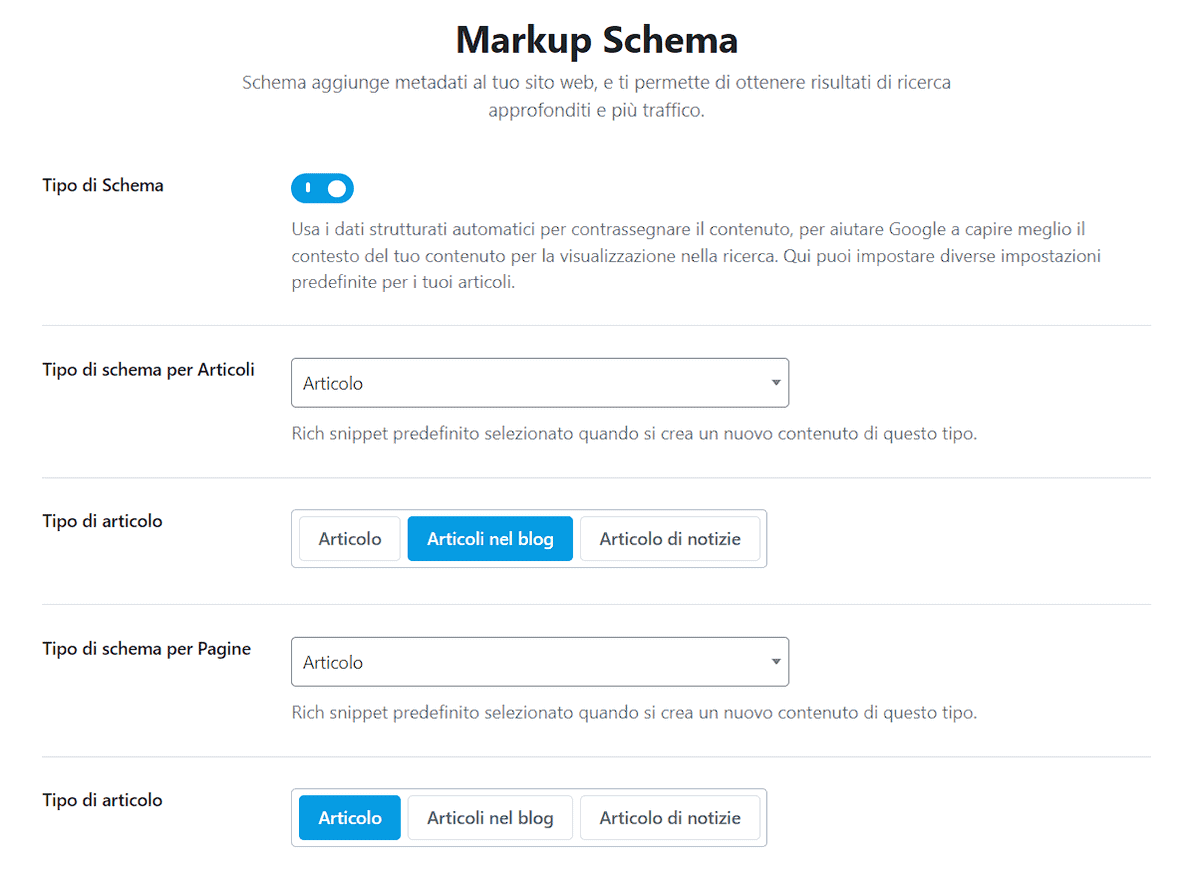Click the rich snippet description under Articoli dropdown
1200x874 pixels.
(633, 433)
